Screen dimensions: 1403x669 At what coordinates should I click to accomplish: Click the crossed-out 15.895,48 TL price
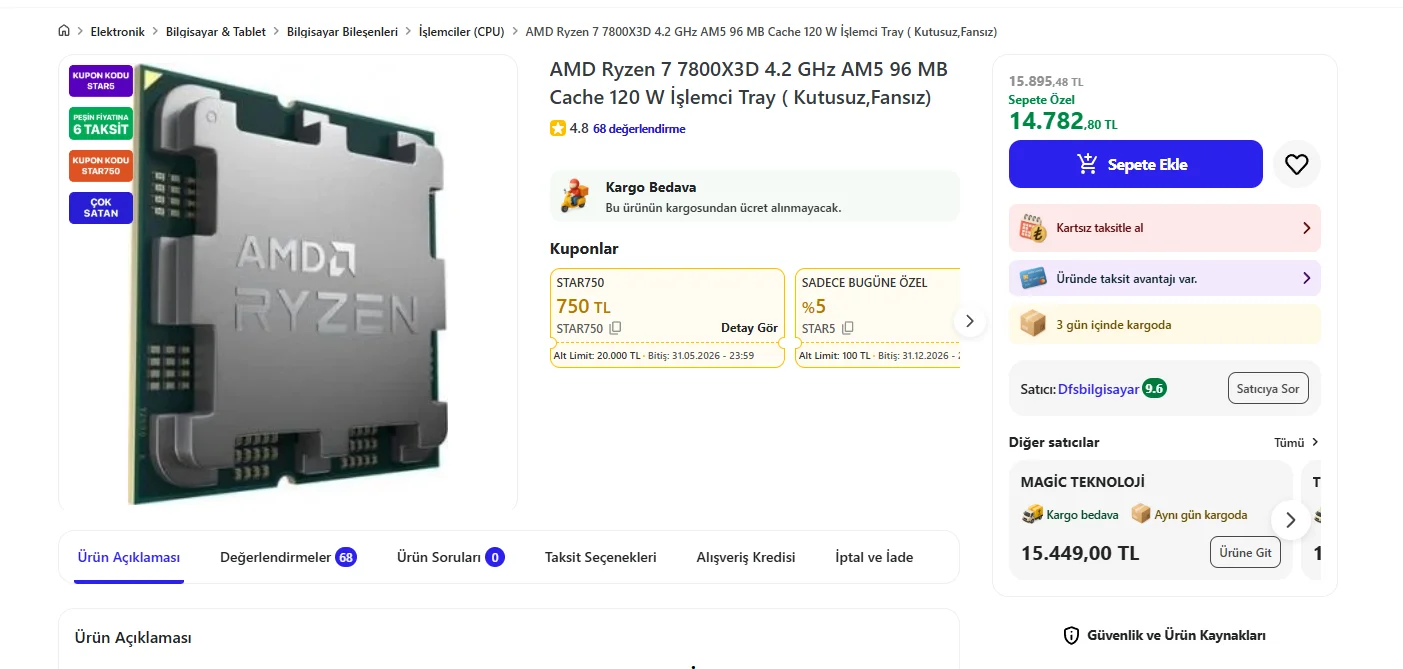point(1046,81)
